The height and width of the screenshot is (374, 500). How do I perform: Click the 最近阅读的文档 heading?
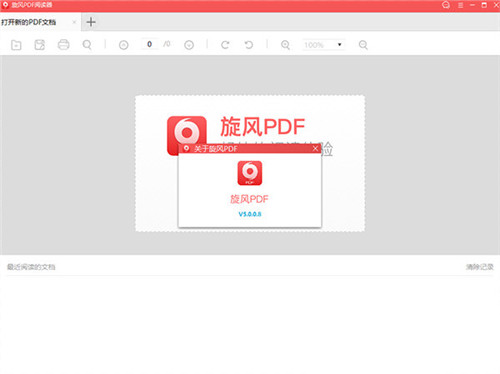pyautogui.click(x=31, y=267)
